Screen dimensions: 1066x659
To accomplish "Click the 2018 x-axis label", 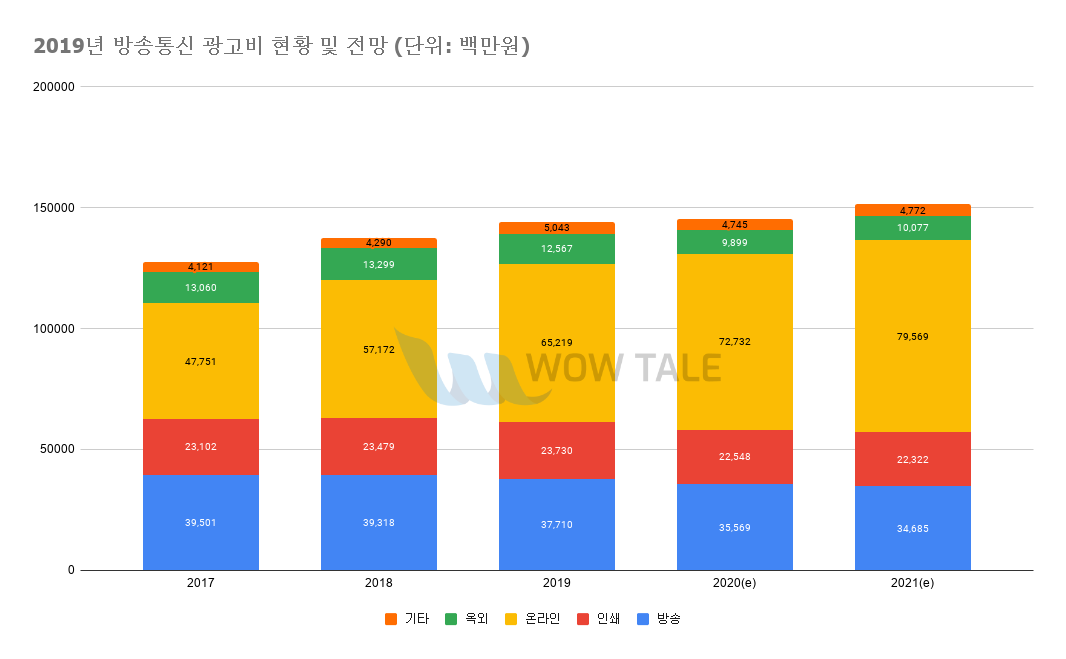I will click(379, 583).
